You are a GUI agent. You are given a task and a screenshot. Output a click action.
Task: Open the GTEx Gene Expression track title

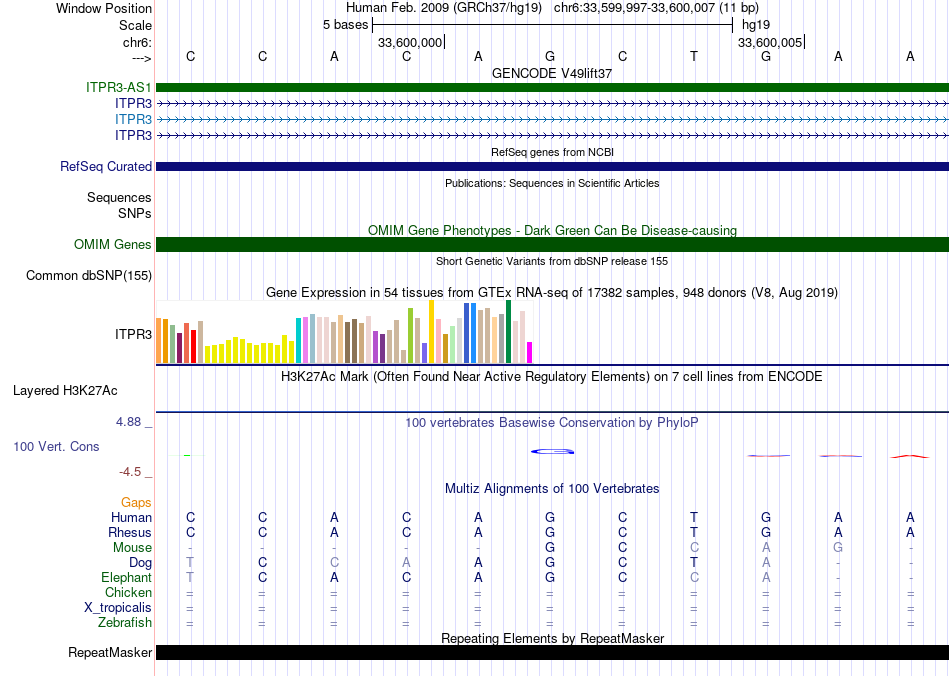[x=552, y=293]
